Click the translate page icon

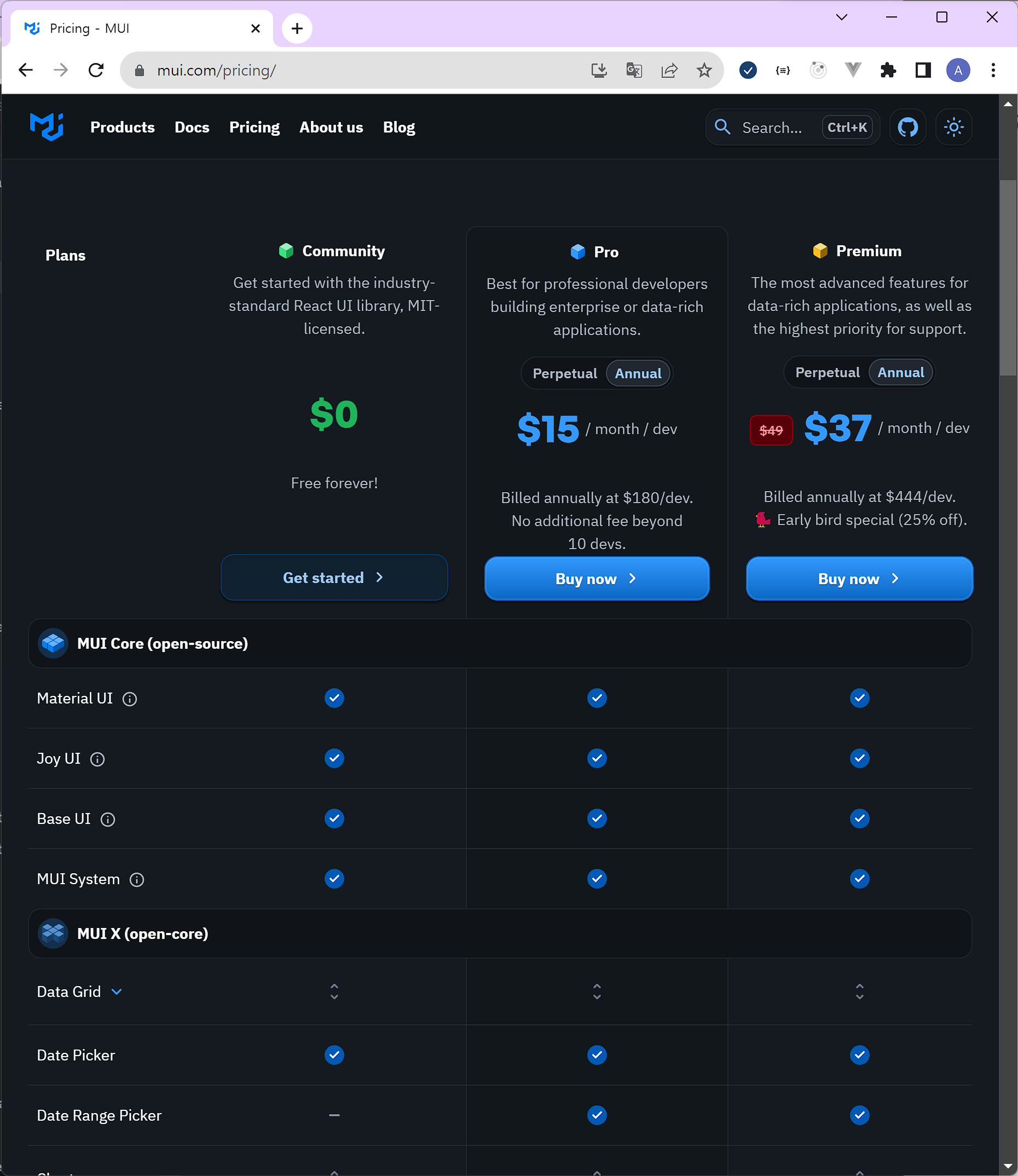[x=634, y=70]
